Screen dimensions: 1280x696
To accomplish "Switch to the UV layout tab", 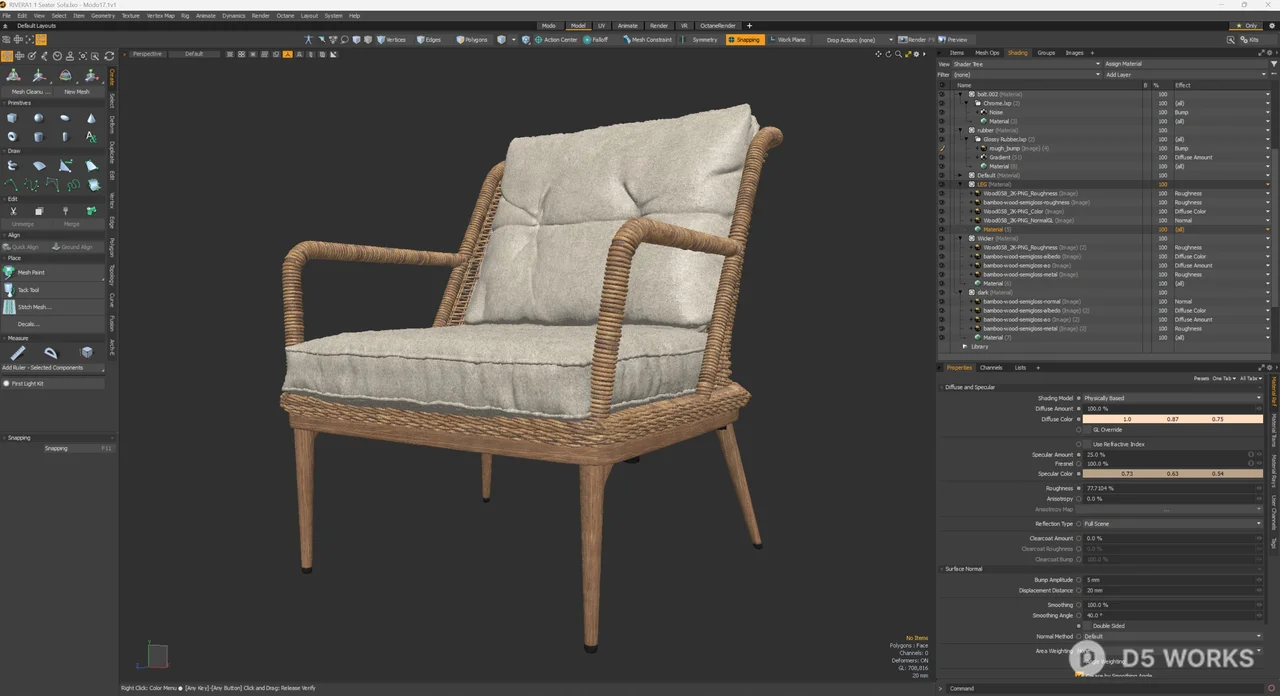I will point(601,26).
